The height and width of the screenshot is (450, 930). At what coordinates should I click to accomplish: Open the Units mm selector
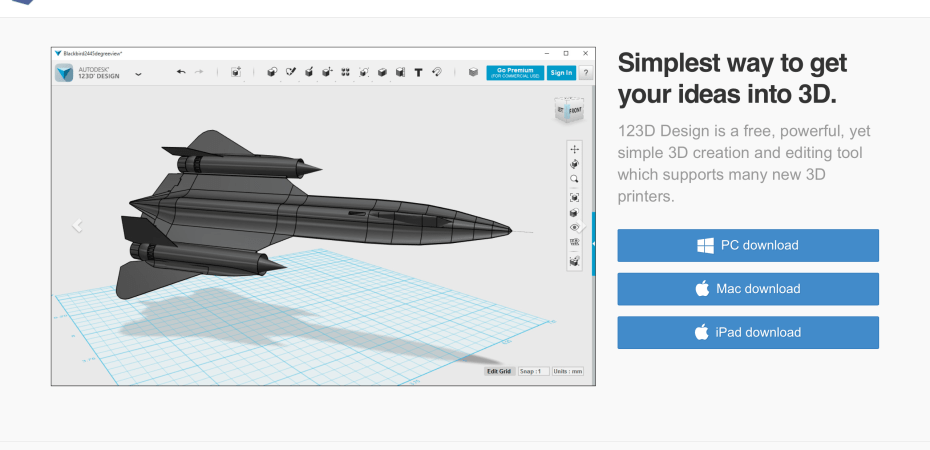[568, 371]
